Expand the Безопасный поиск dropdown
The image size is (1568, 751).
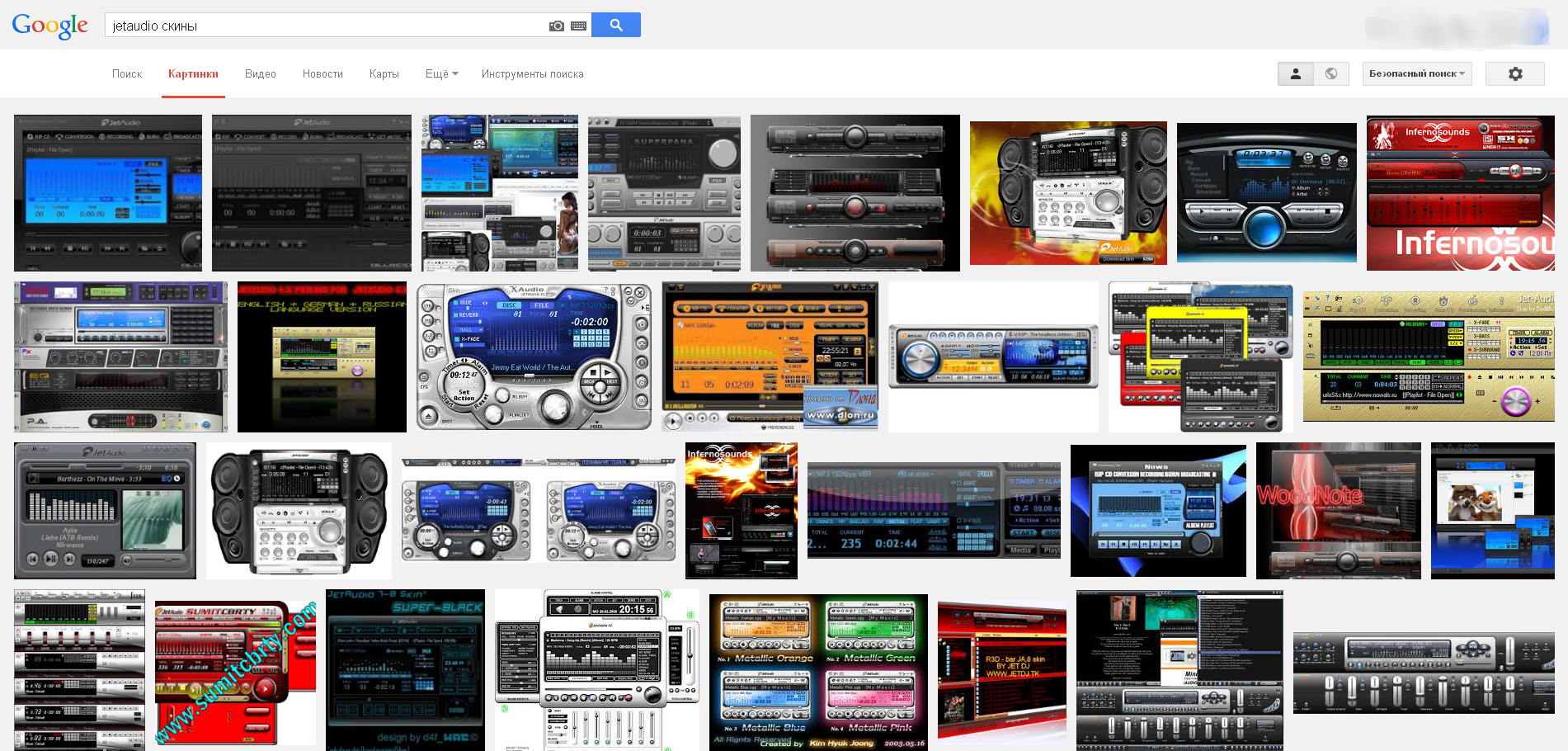tap(1417, 73)
